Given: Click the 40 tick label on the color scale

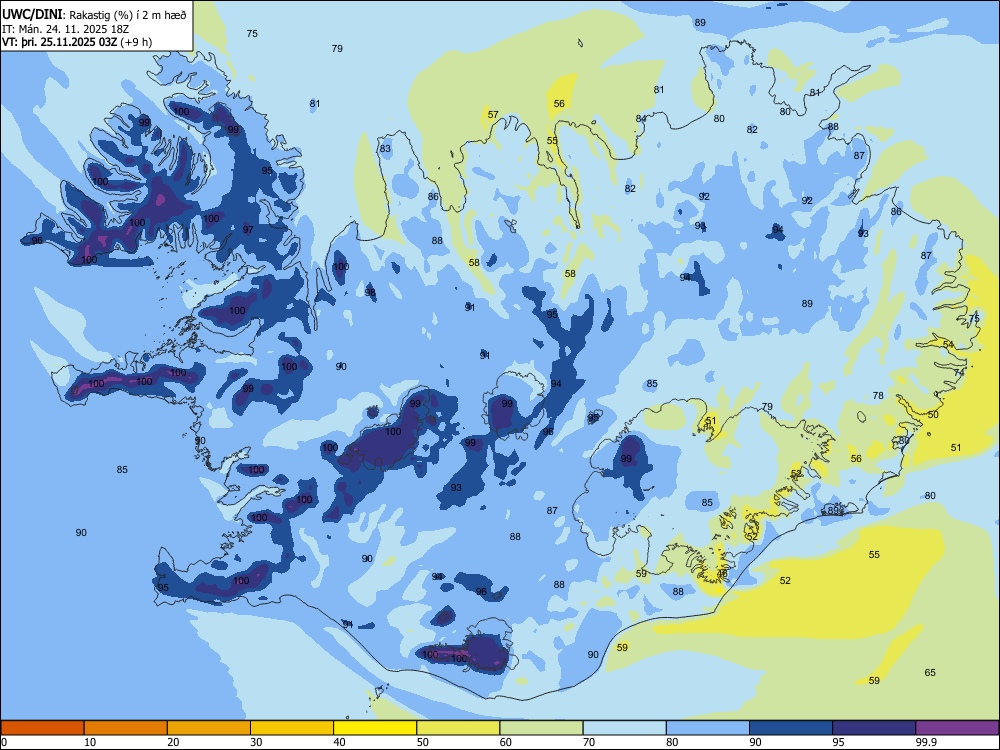Looking at the screenshot, I should tap(339, 742).
